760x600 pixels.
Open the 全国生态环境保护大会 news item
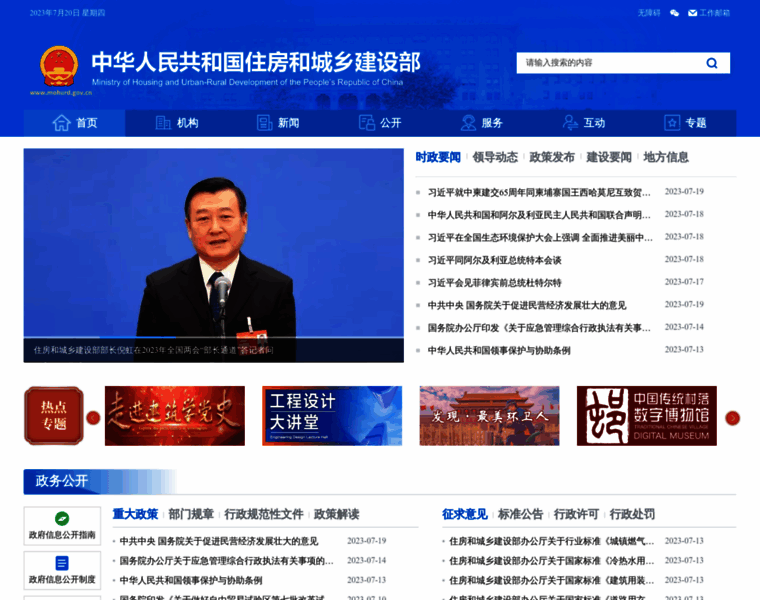[x=540, y=237]
